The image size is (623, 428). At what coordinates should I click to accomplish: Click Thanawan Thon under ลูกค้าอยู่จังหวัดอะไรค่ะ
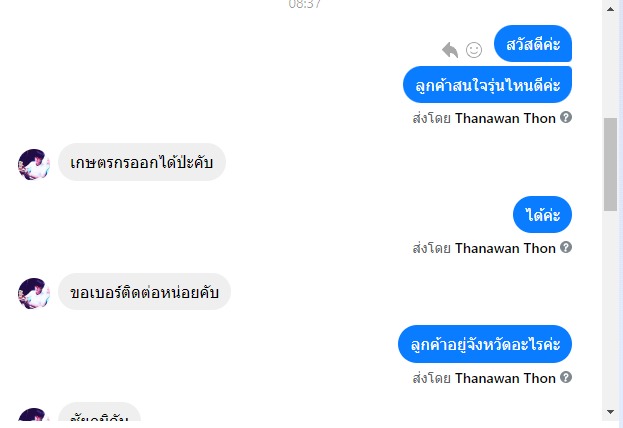coord(505,378)
